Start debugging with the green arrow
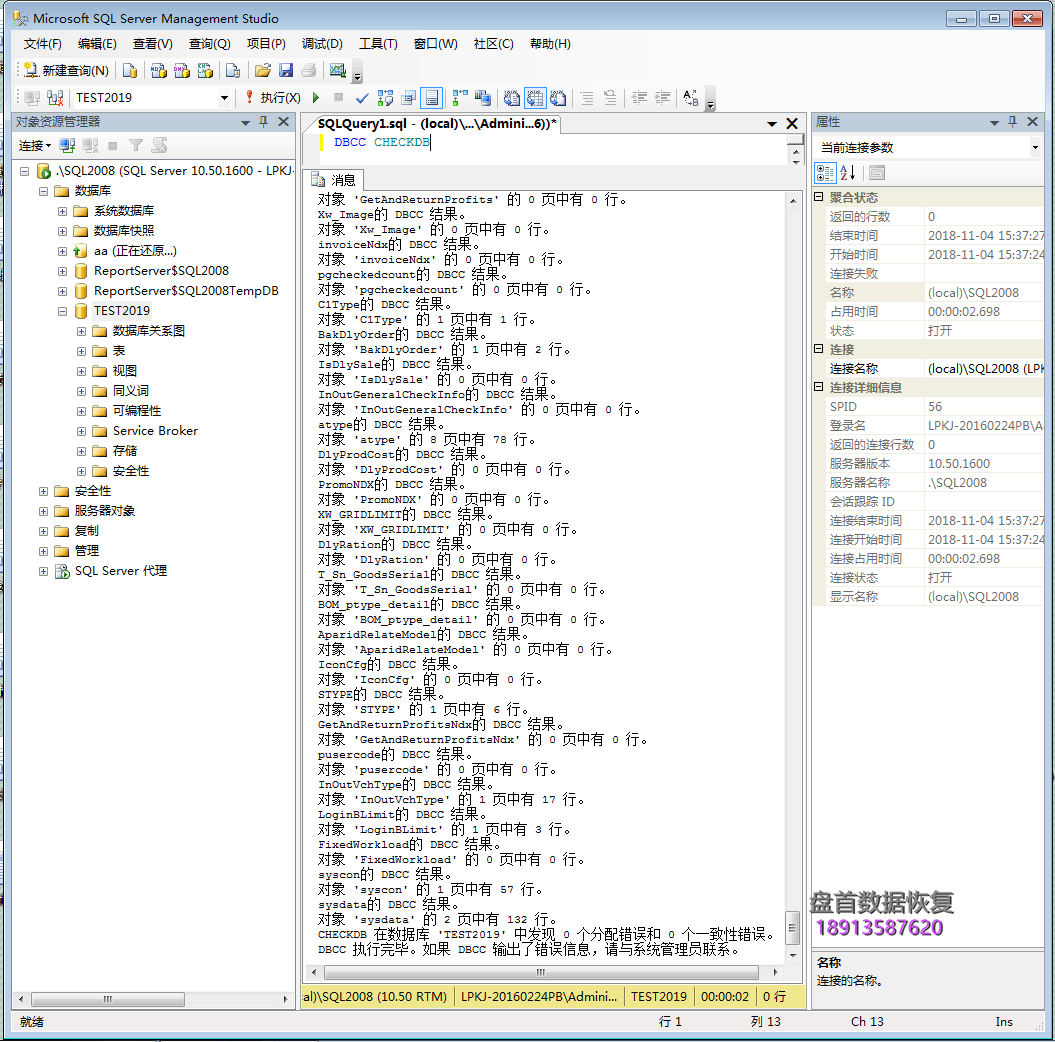 pyautogui.click(x=316, y=98)
